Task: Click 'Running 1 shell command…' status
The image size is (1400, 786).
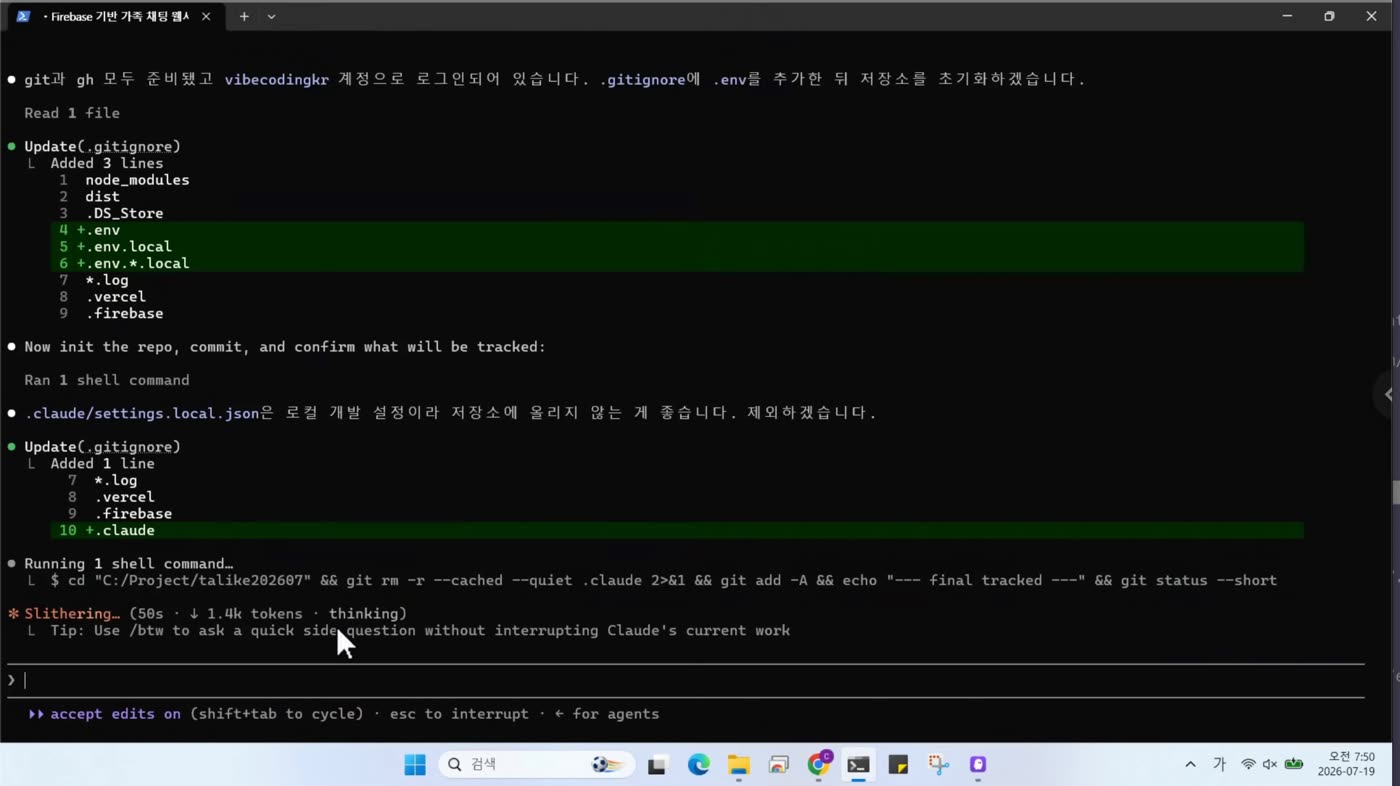Action: pyautogui.click(x=128, y=563)
